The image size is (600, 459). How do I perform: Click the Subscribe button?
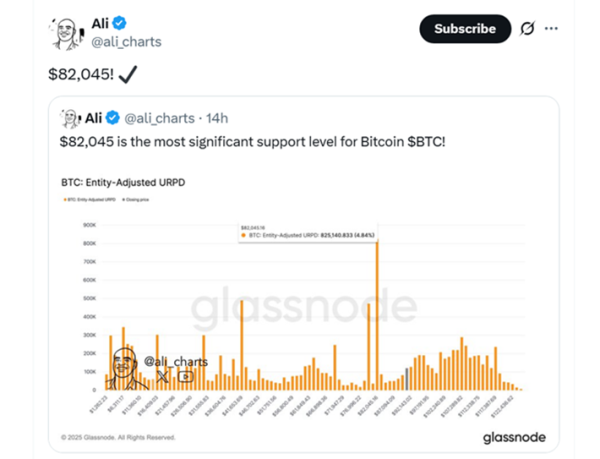[x=464, y=29]
